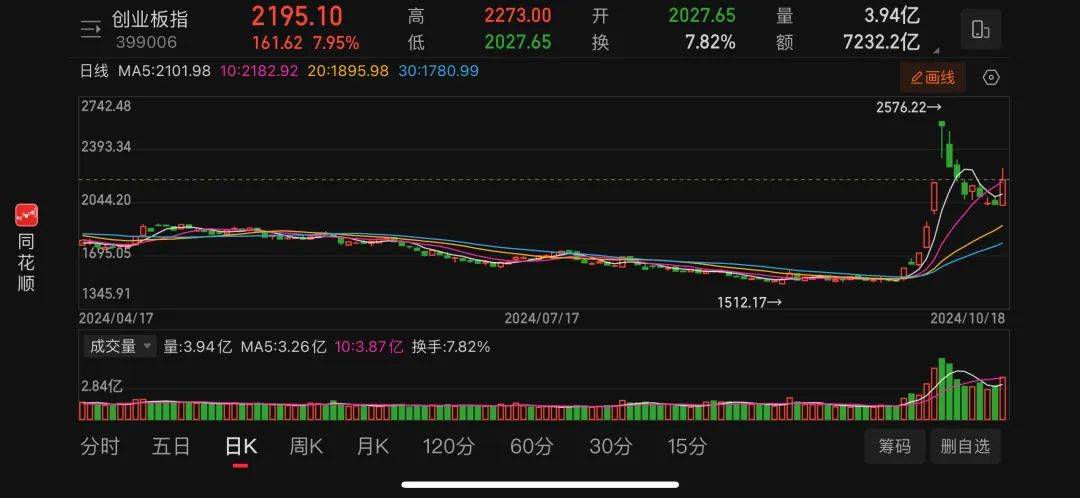Select the 日K chart tab
This screenshot has width=1080, height=498.
[240, 446]
